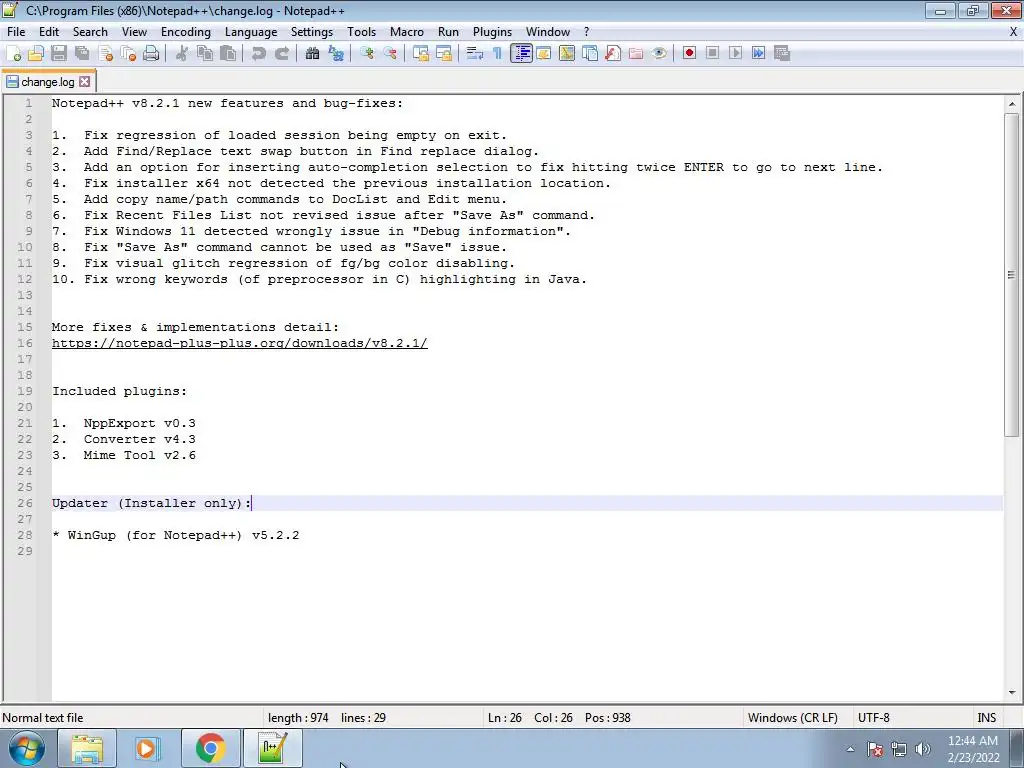
Task: Close the change.log tab with red X
Action: (85, 82)
